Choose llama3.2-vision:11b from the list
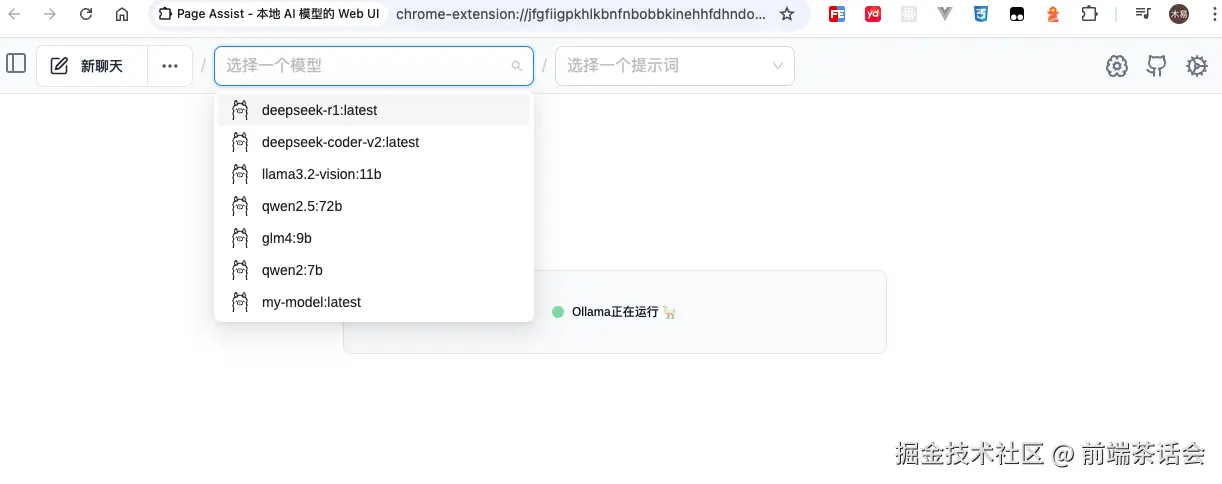This screenshot has width=1222, height=484. pos(374,174)
